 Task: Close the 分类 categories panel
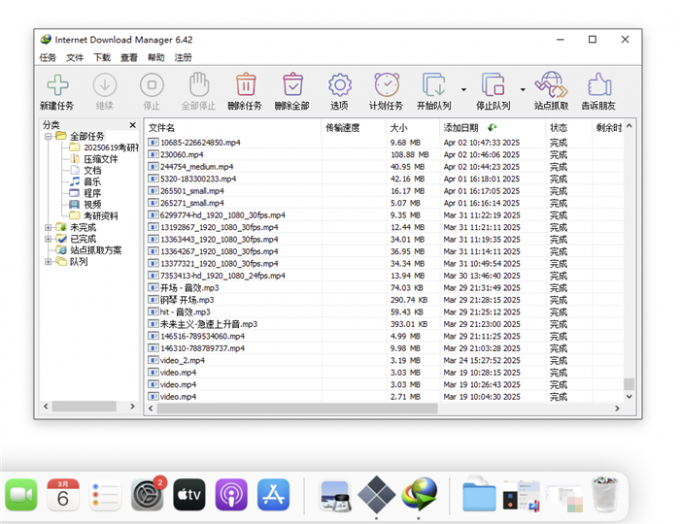click(x=133, y=125)
